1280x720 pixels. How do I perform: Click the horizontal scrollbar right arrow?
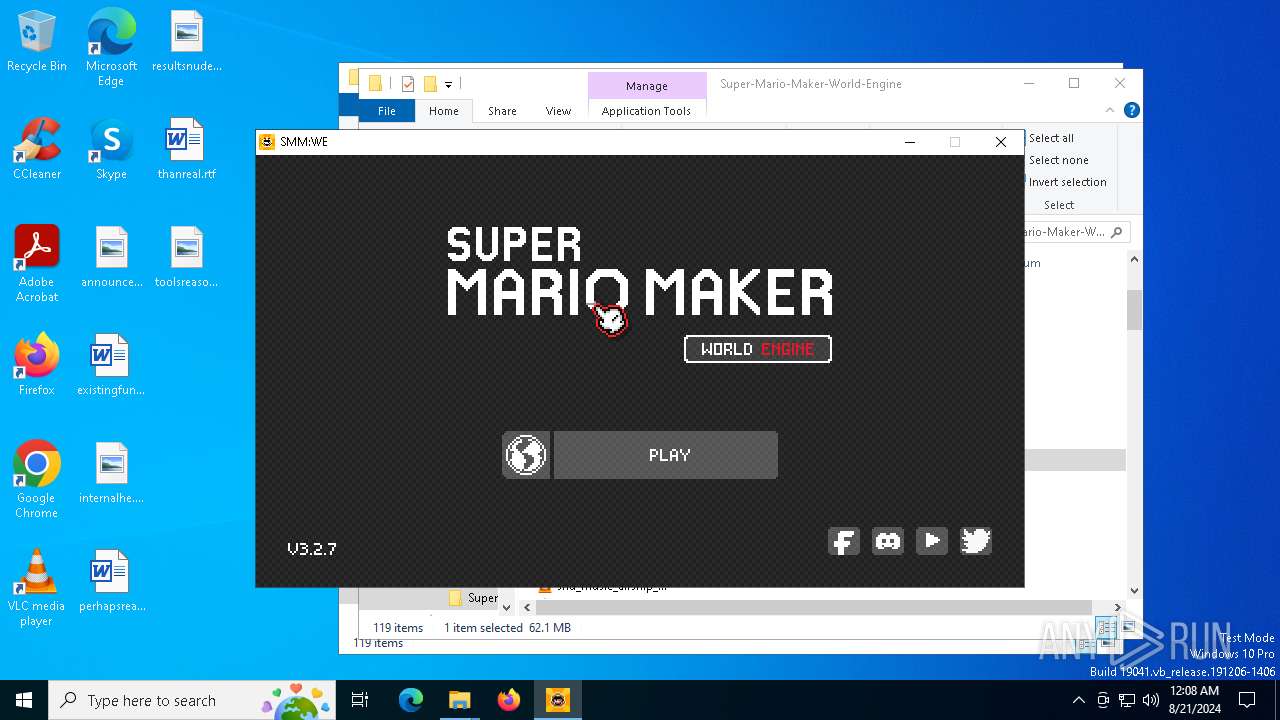pos(1117,607)
